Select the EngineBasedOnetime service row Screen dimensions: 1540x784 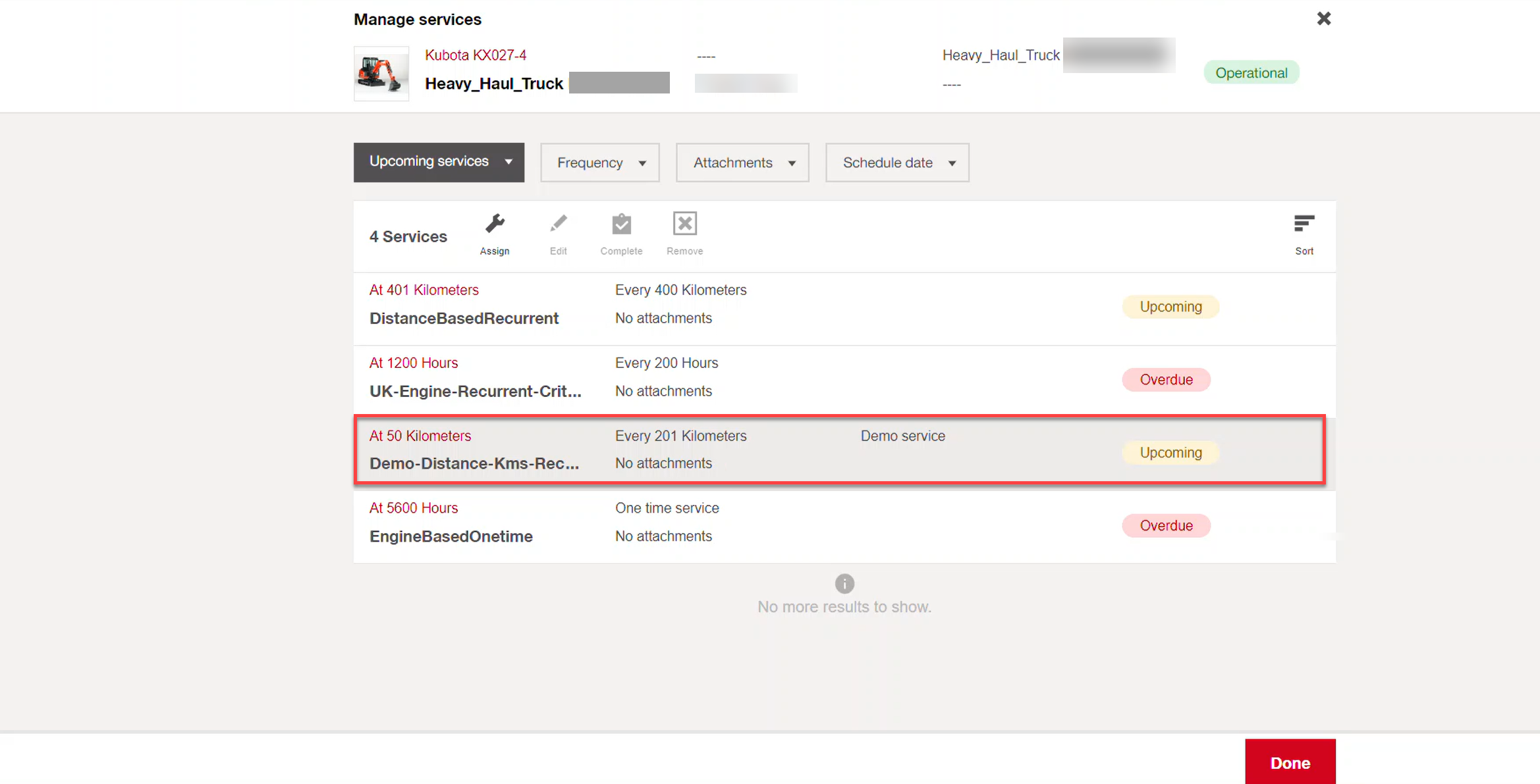click(451, 536)
